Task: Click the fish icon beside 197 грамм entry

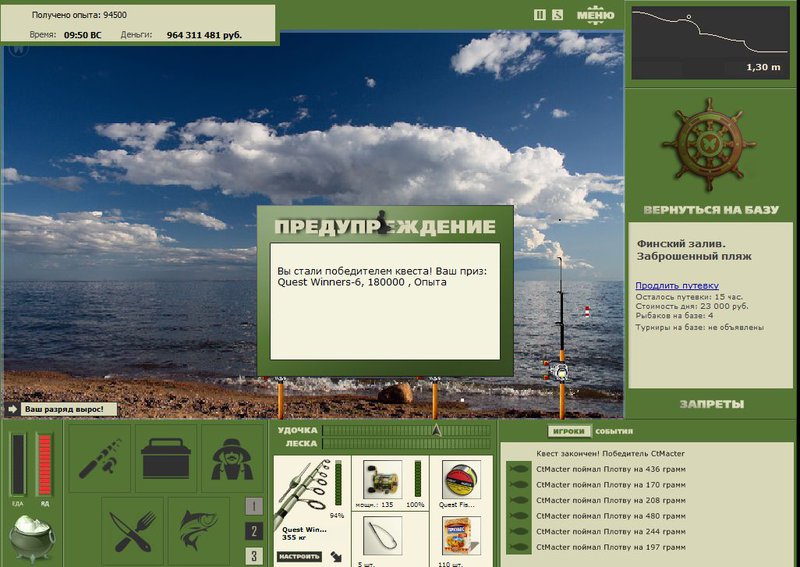Action: (x=519, y=547)
